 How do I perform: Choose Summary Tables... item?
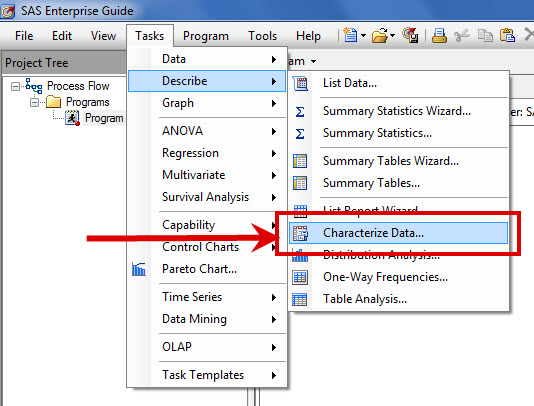[x=398, y=183]
